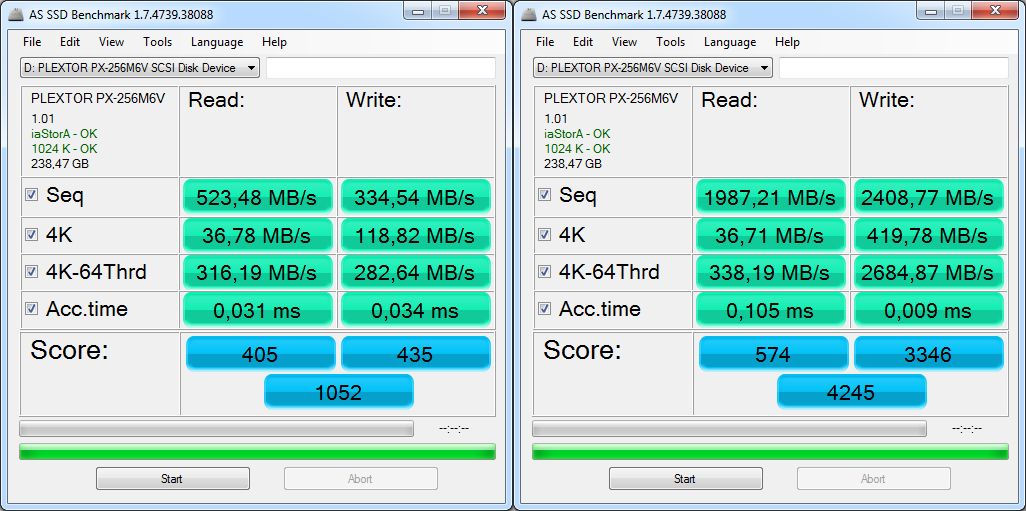Screen dimensions: 1026x511
Task: Click 4K read result 36,71 MB/s
Action: (771, 235)
